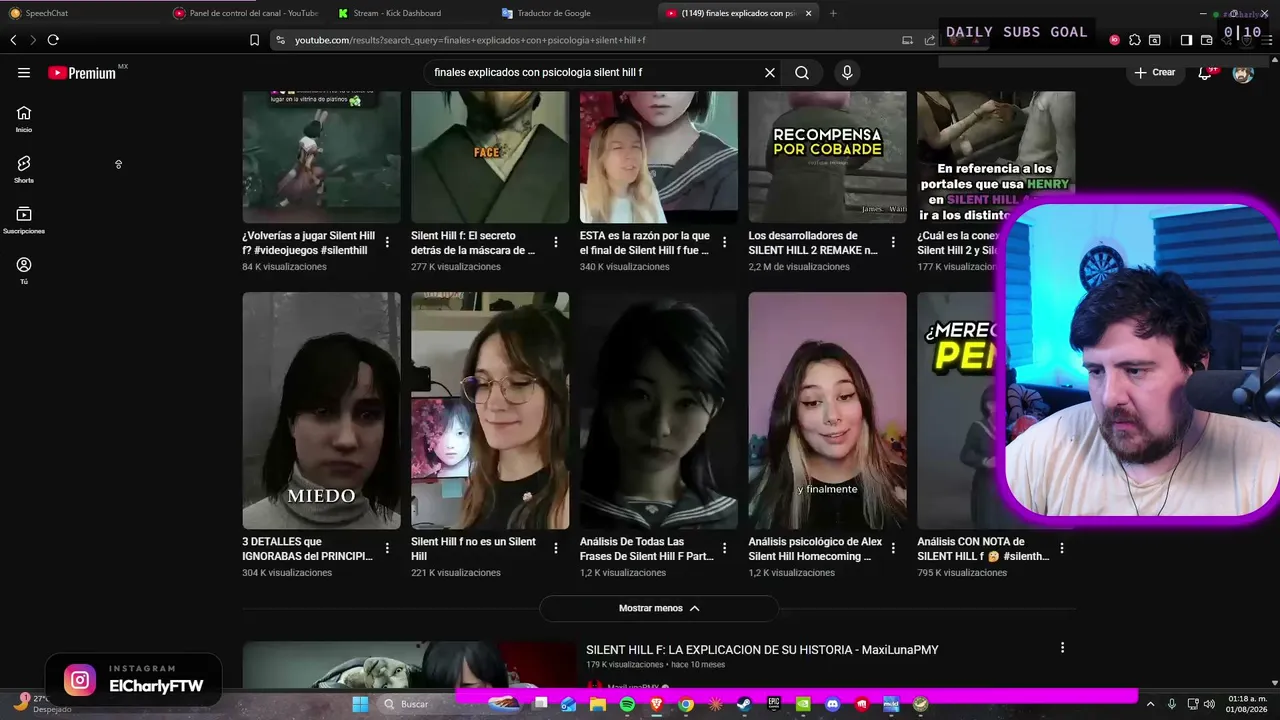Open the account avatar menu
Image resolution: width=1280 pixels, height=720 pixels.
pos(1243,73)
